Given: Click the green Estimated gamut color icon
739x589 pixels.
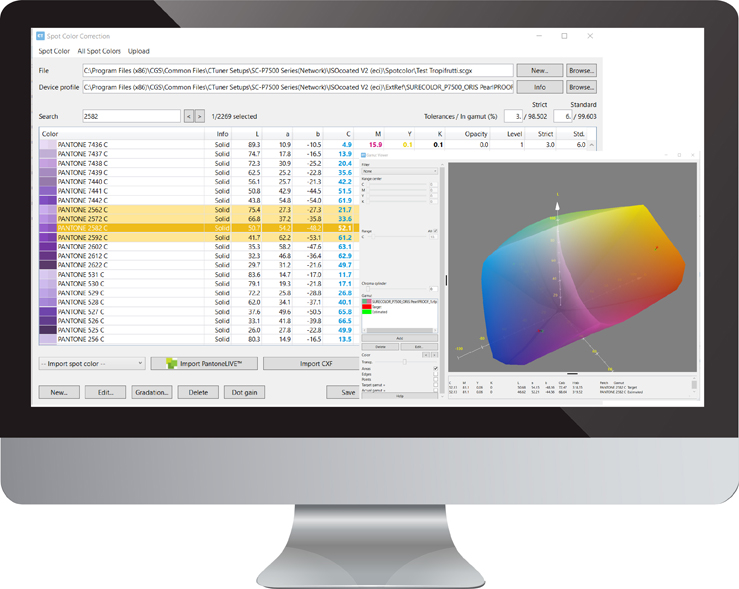Looking at the screenshot, I should tap(366, 311).
